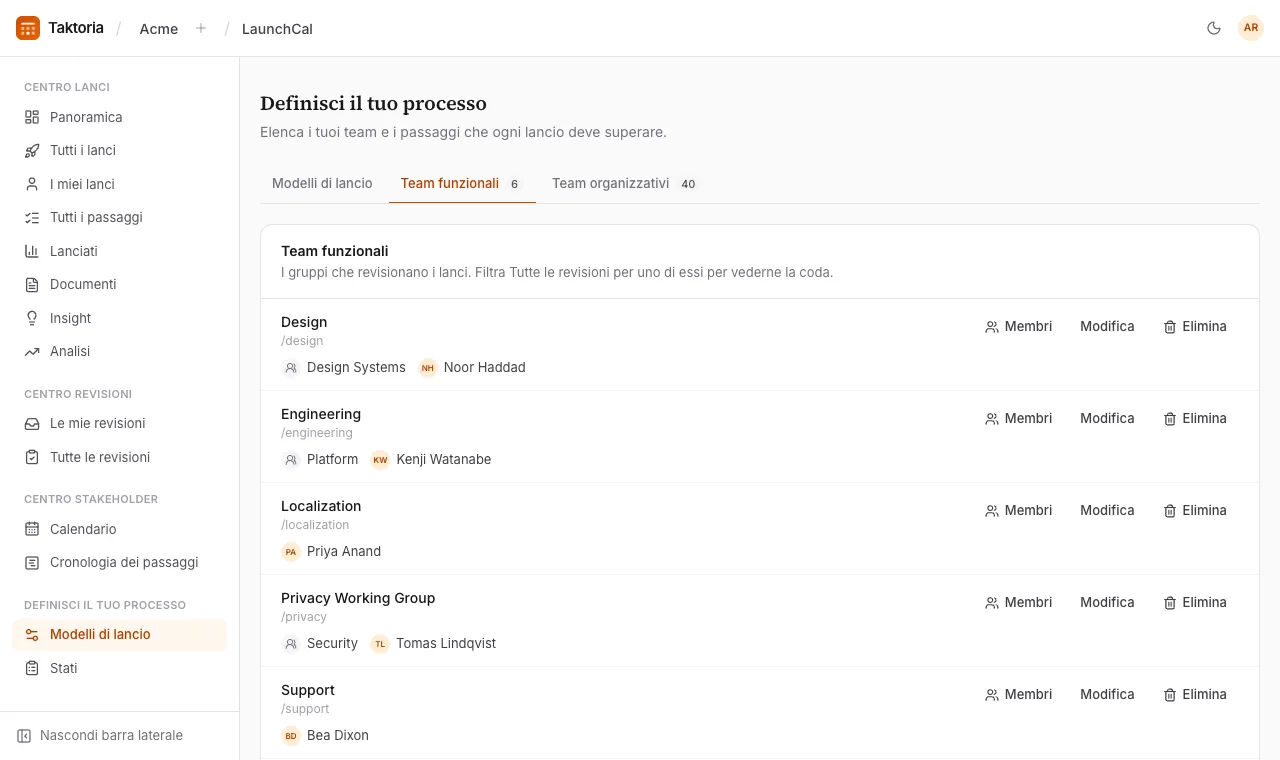This screenshot has height=760, width=1280.
Task: Open Documenti in the sidebar
Action: 120,284
